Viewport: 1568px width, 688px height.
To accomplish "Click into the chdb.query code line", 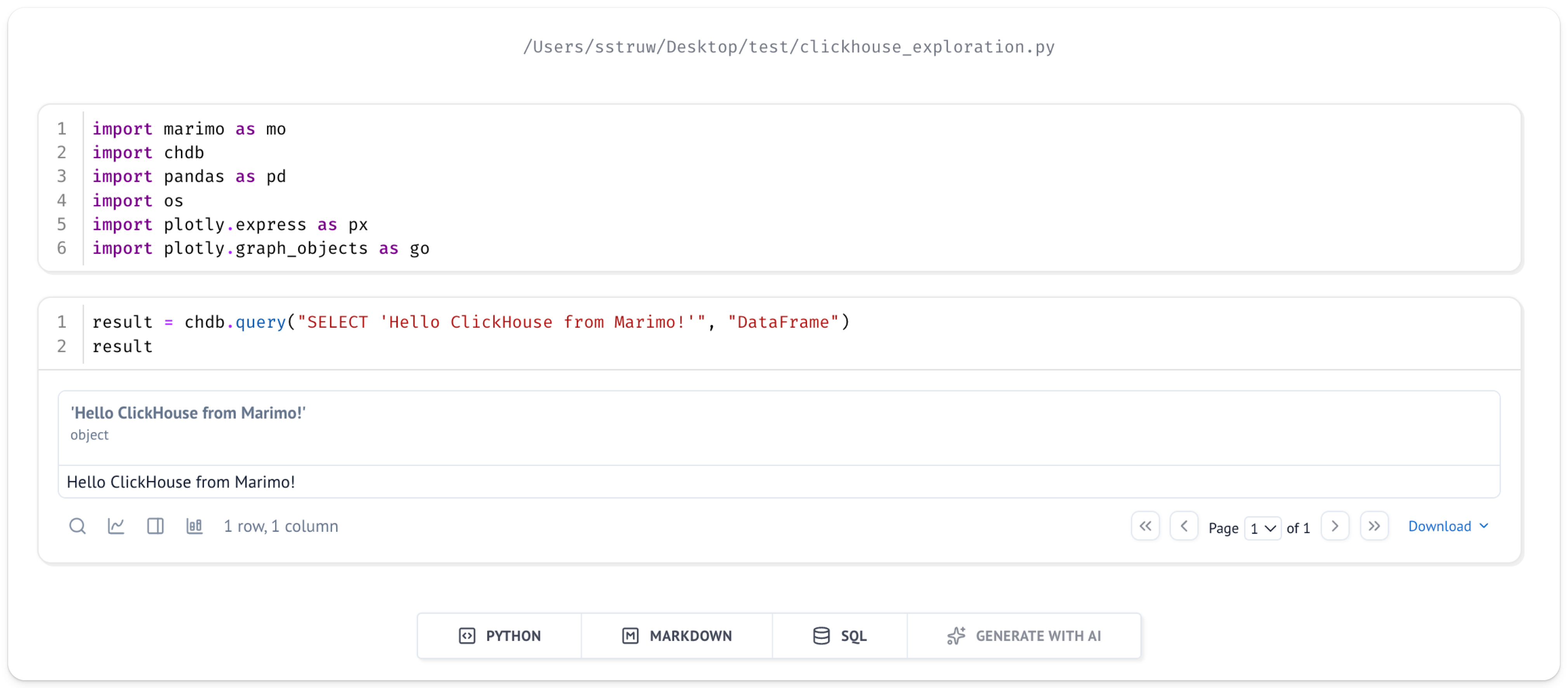I will tap(470, 322).
